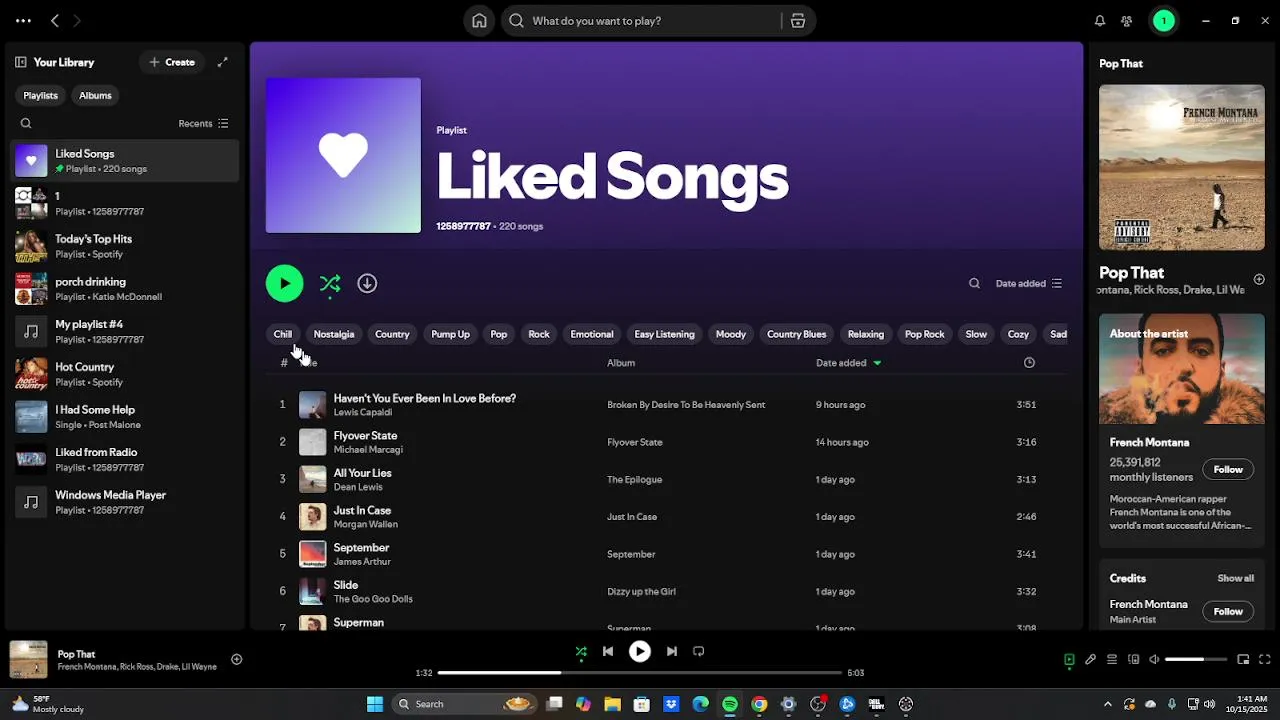Seek in the playback progress bar
Viewport: 1280px width, 720px height.
(640, 673)
